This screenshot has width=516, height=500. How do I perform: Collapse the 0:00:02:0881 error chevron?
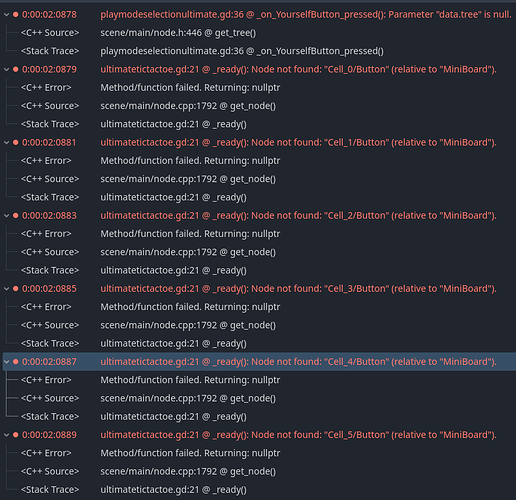point(6,142)
